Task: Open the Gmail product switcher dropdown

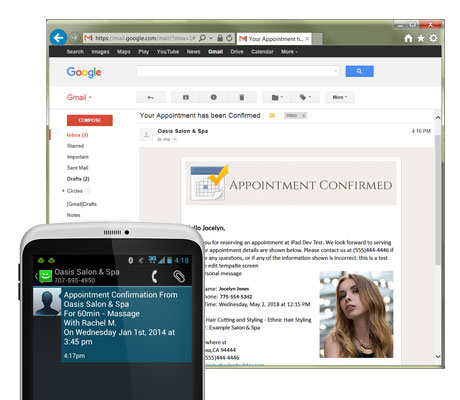Action: [x=79, y=97]
